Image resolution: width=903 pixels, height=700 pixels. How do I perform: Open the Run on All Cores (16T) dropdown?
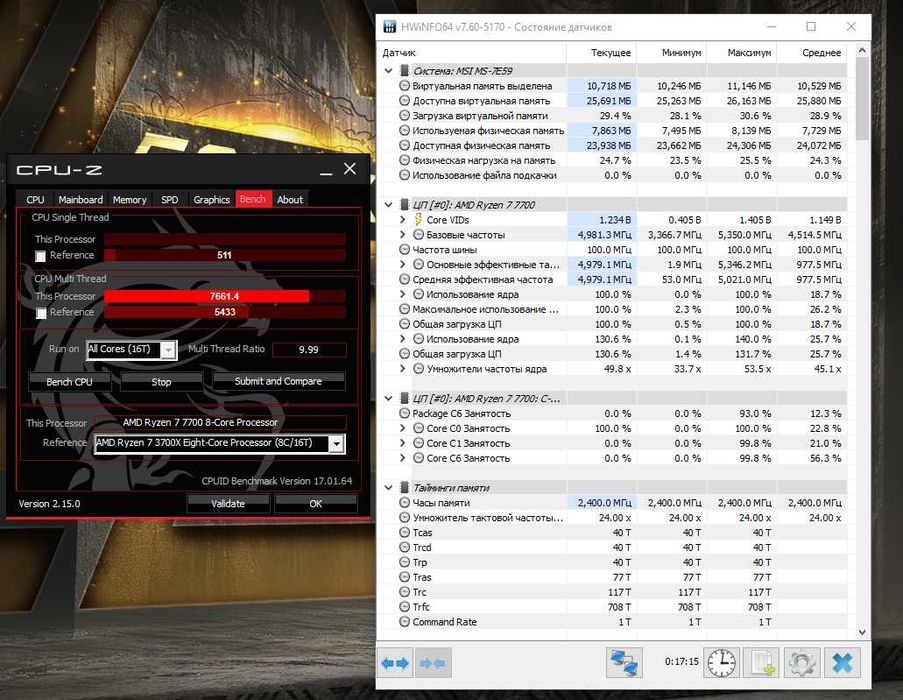click(x=168, y=350)
